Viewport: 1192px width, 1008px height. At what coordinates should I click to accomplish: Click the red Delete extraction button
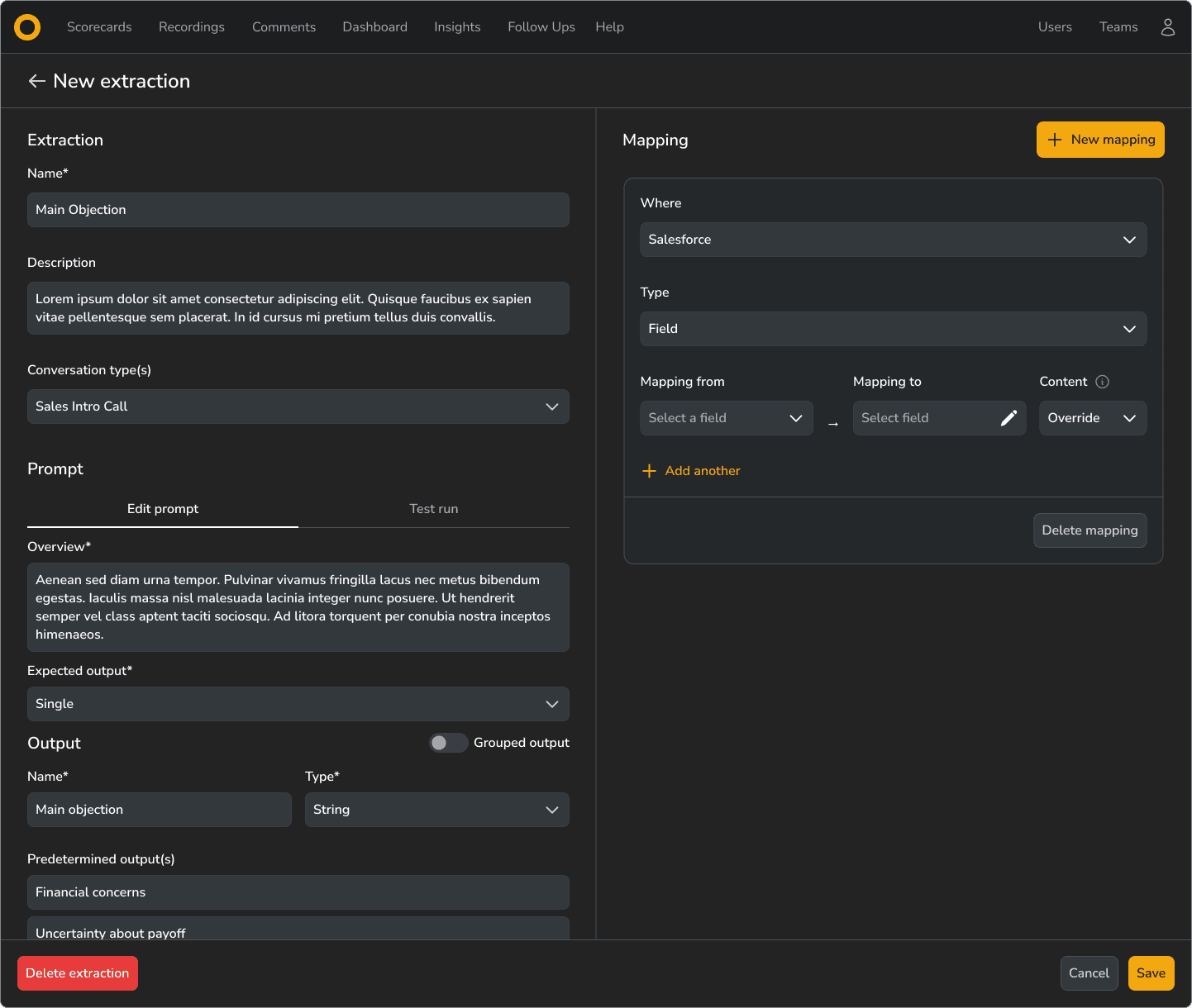click(x=78, y=973)
